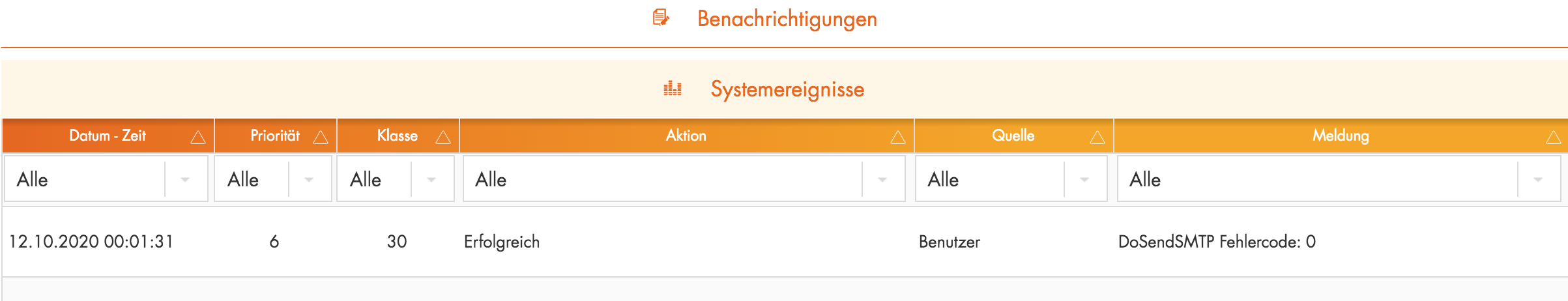Click the Benachrichtigungen notes icon
The width and height of the screenshot is (1568, 301).
(661, 18)
